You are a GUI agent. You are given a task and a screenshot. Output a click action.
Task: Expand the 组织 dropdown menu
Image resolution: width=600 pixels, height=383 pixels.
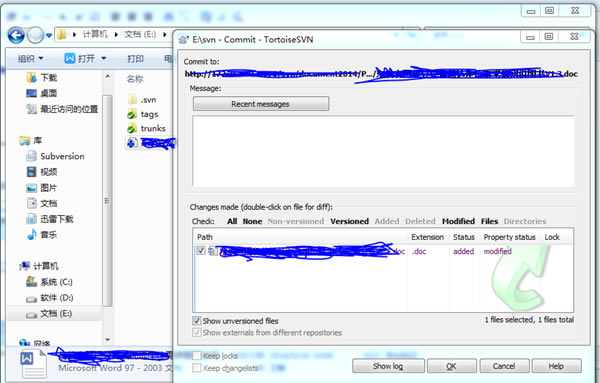pyautogui.click(x=31, y=59)
